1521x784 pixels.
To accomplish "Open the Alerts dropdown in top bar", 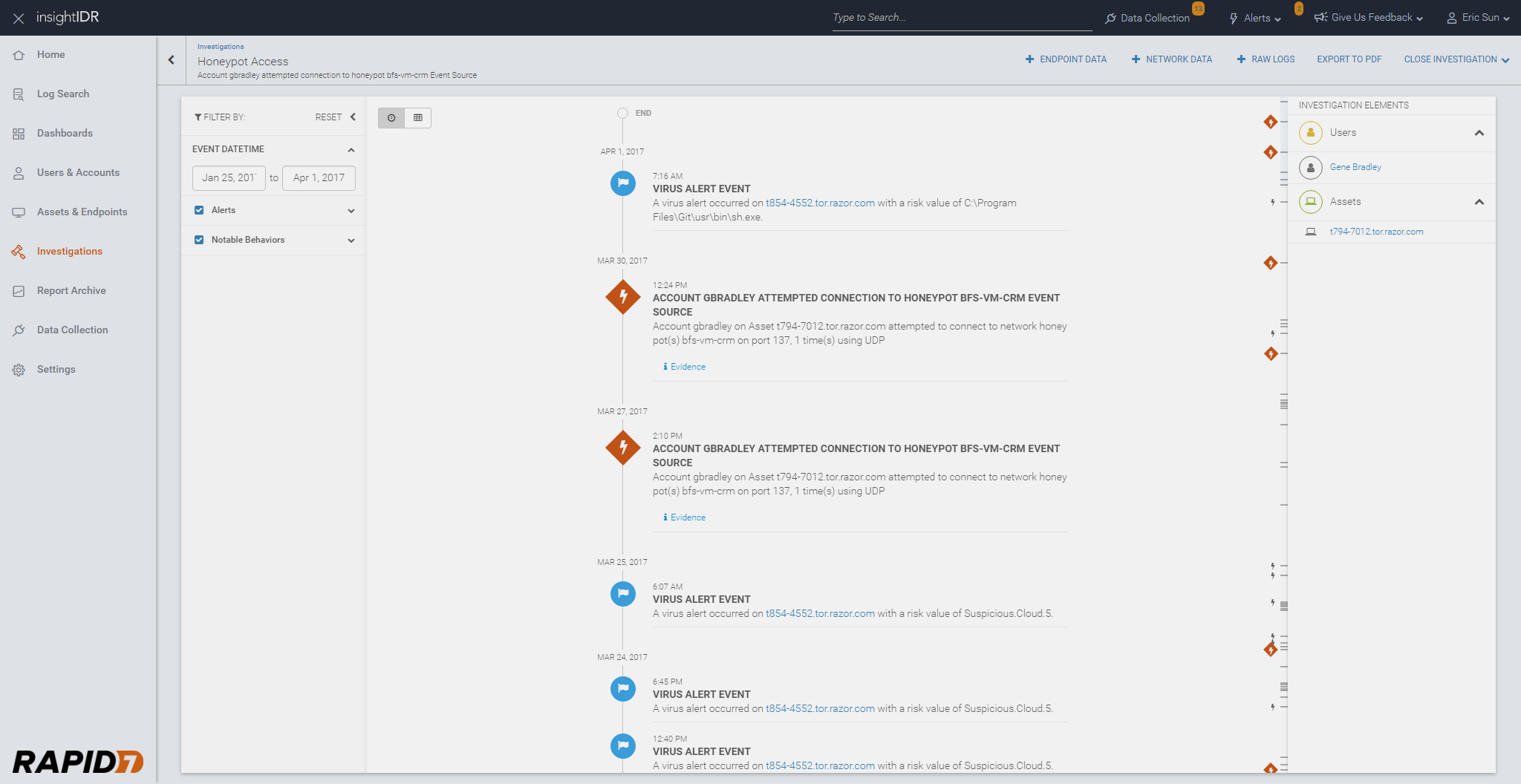I will click(1255, 18).
